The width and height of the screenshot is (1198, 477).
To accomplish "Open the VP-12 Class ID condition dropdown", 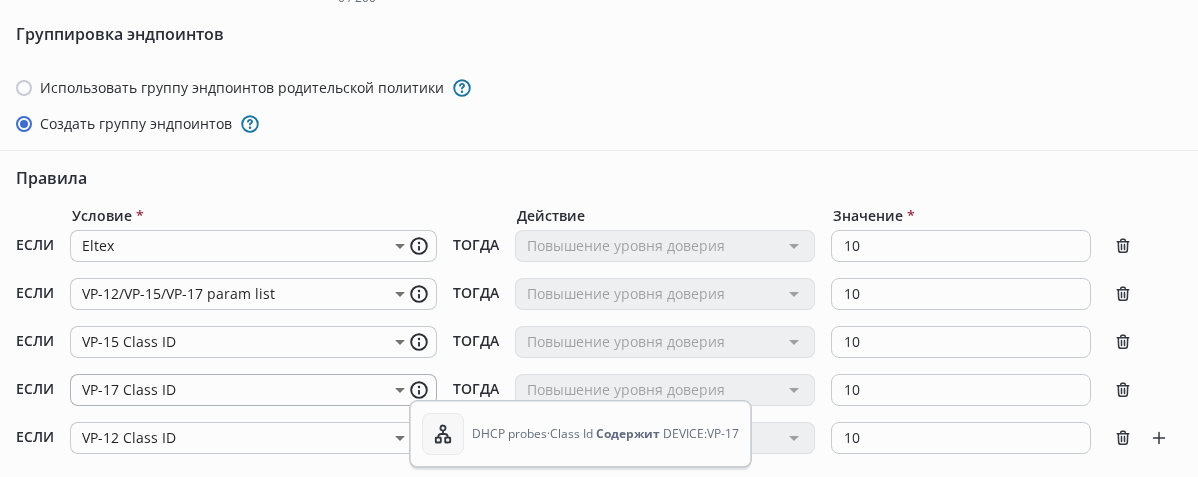I will click(399, 438).
